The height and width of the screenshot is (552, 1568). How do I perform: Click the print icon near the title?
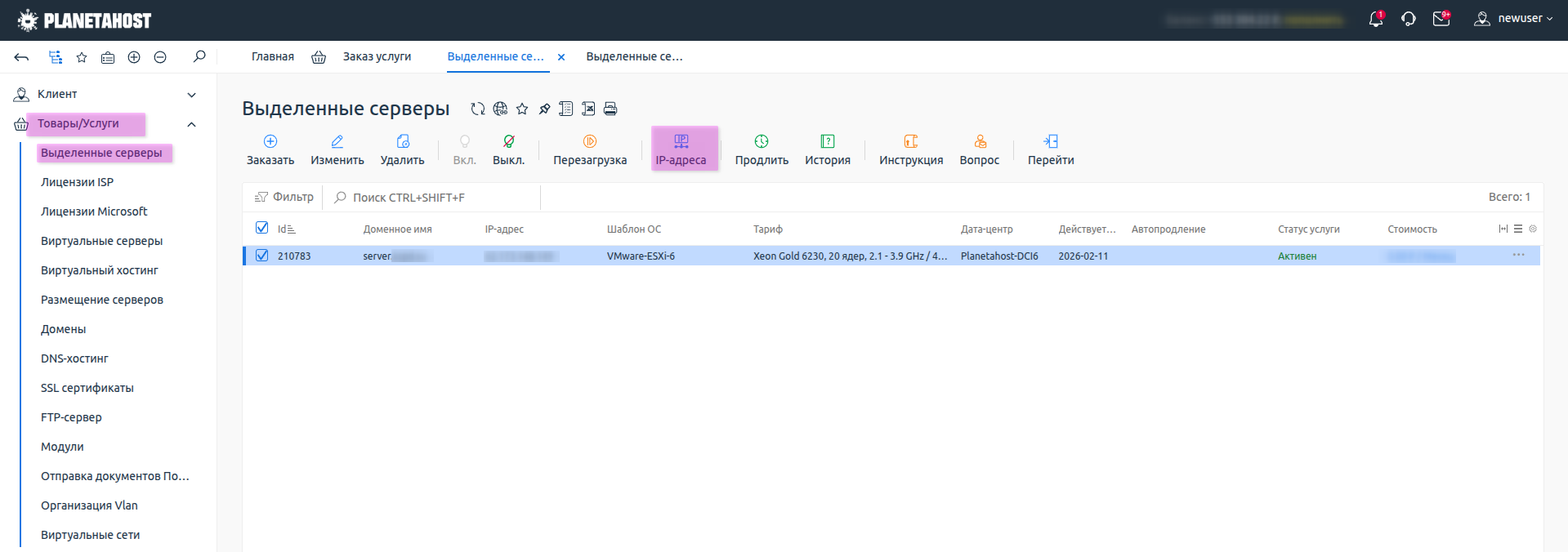[610, 109]
